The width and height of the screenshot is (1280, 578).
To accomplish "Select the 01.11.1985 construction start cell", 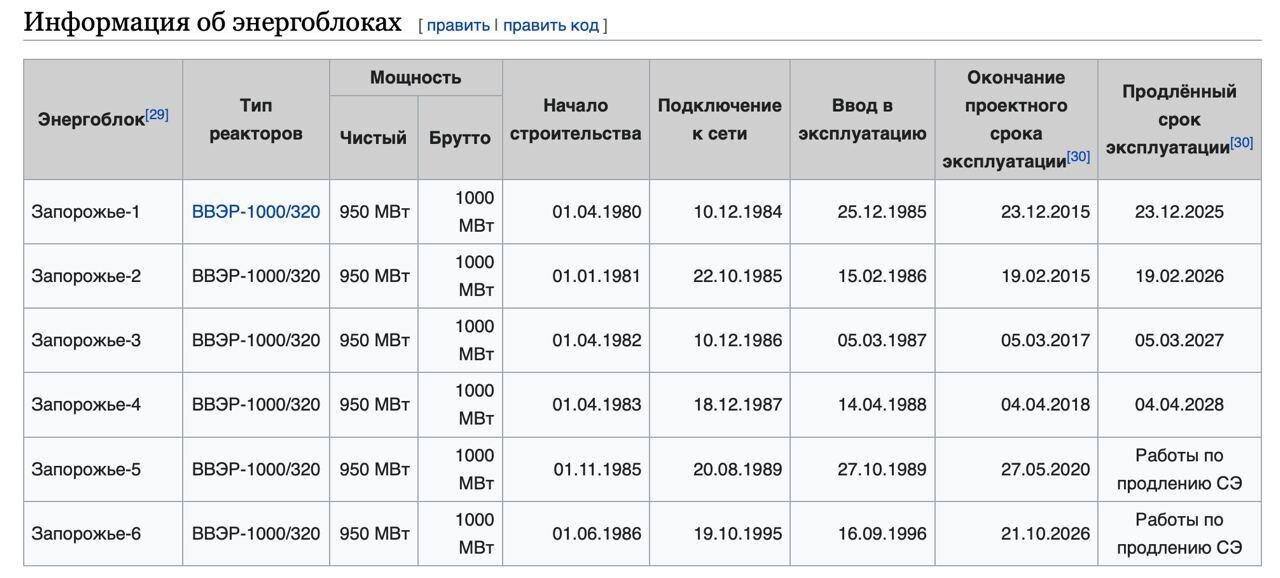I will click(x=597, y=469).
